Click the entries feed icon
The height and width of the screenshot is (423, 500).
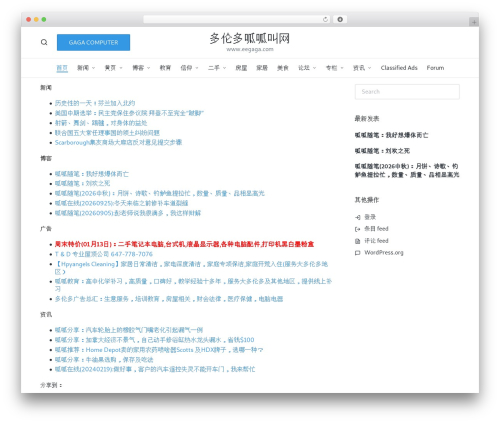coord(358,229)
